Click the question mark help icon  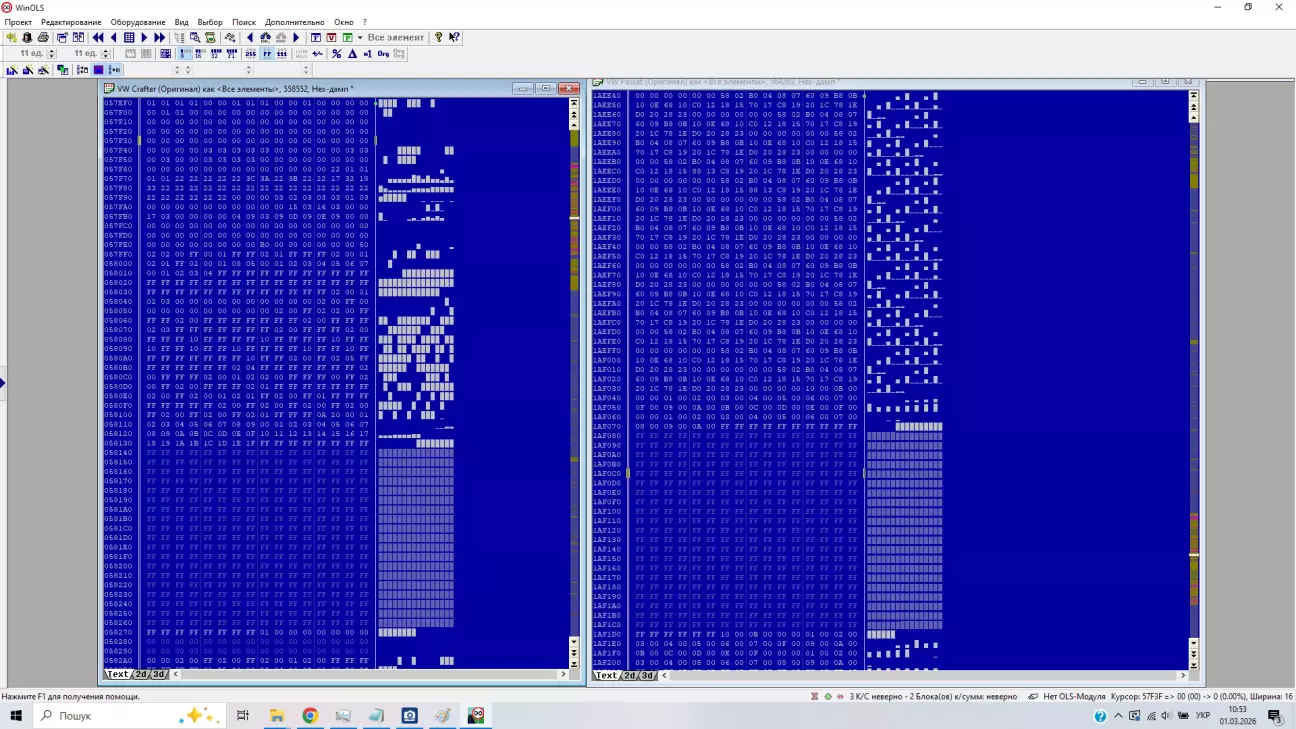pos(438,37)
